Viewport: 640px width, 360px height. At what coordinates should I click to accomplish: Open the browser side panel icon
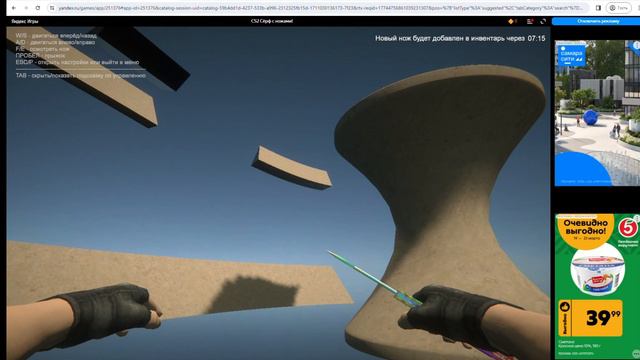(x=598, y=8)
